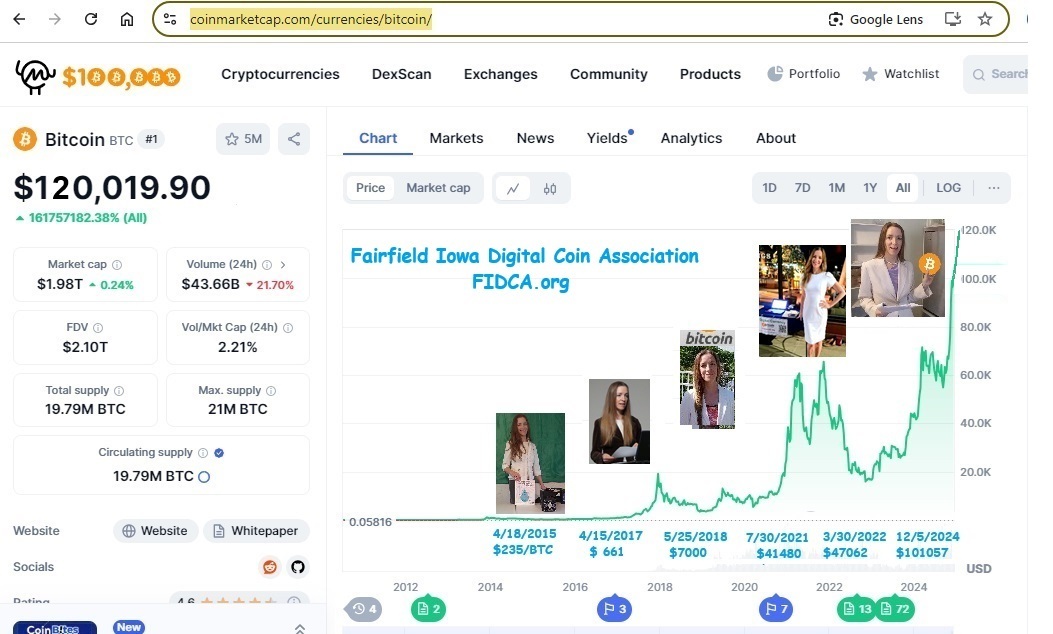This screenshot has height=634, width=1053.
Task: Switch to the Analytics tab
Action: pyautogui.click(x=692, y=138)
